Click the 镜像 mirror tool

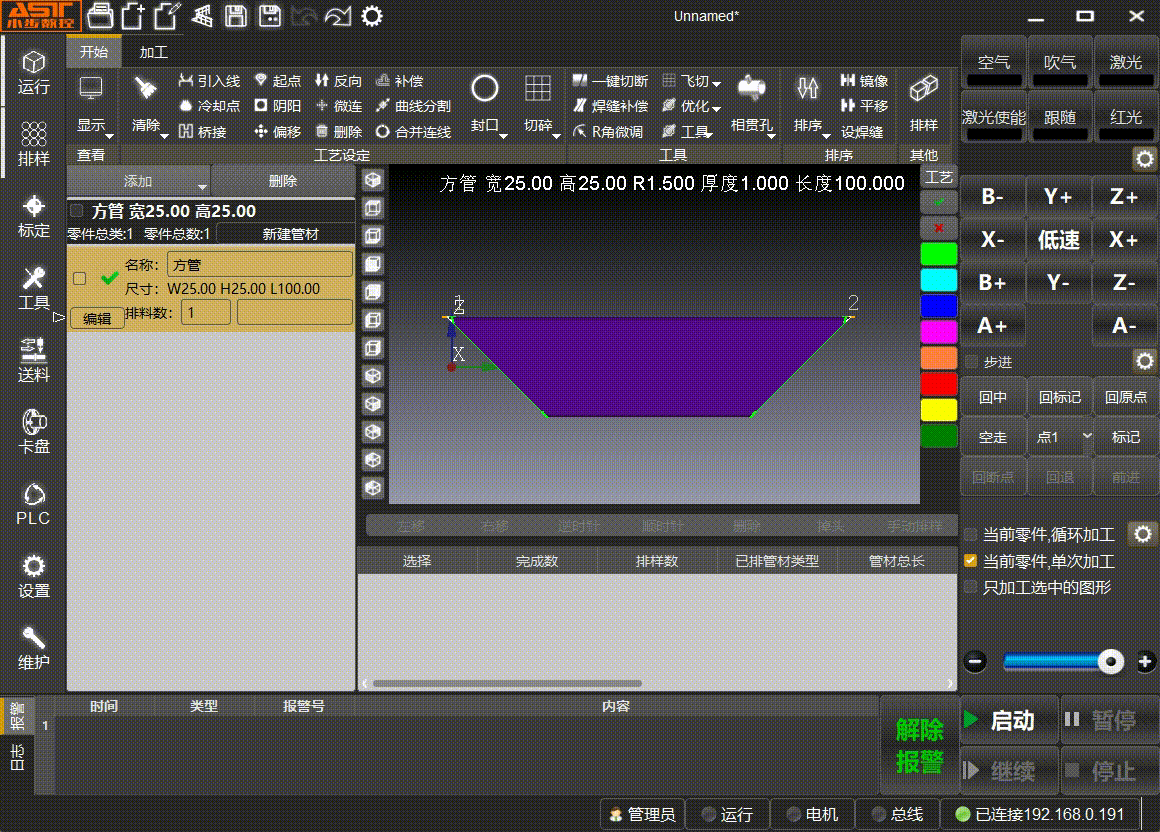[864, 81]
